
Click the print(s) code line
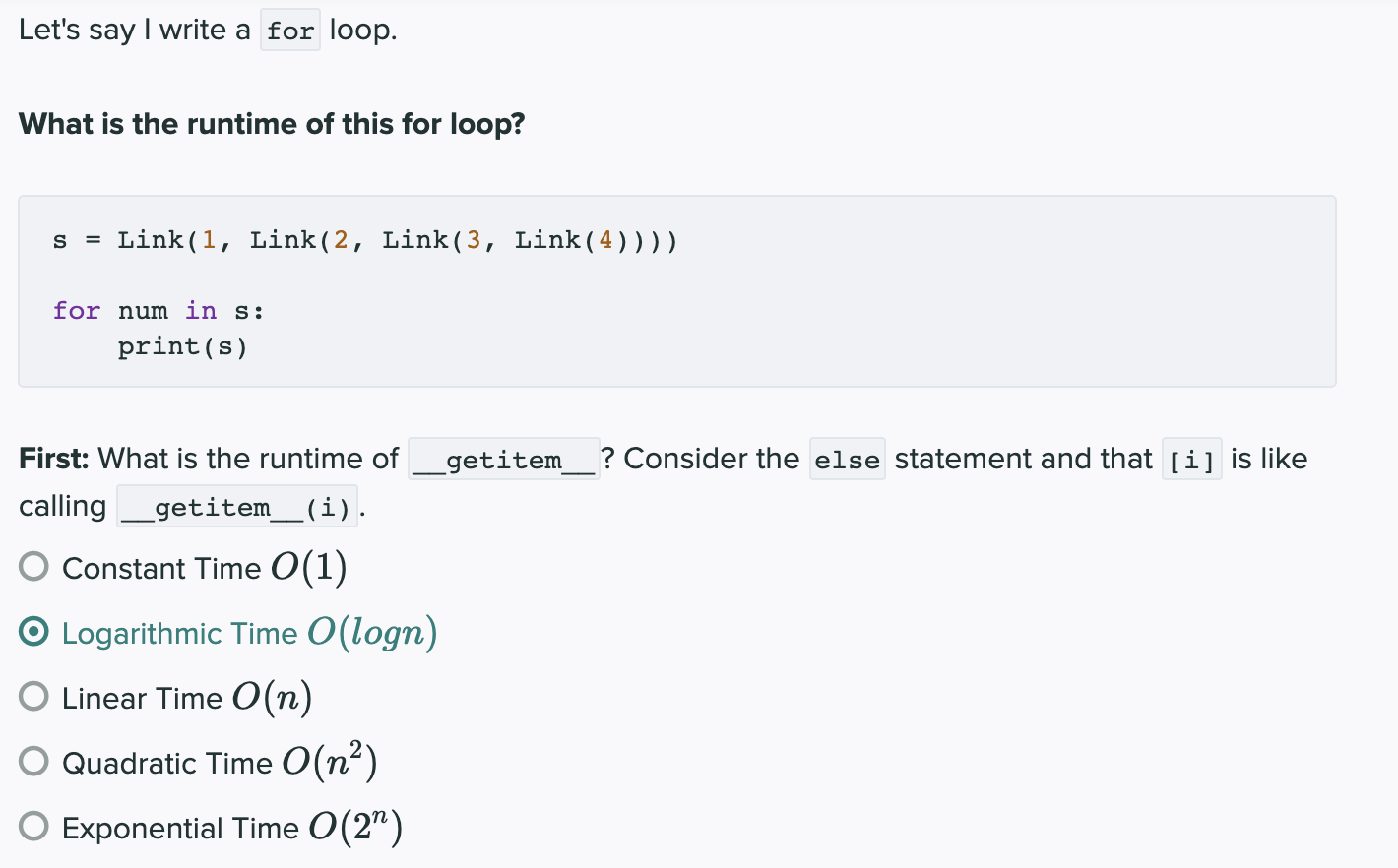pyautogui.click(x=183, y=346)
